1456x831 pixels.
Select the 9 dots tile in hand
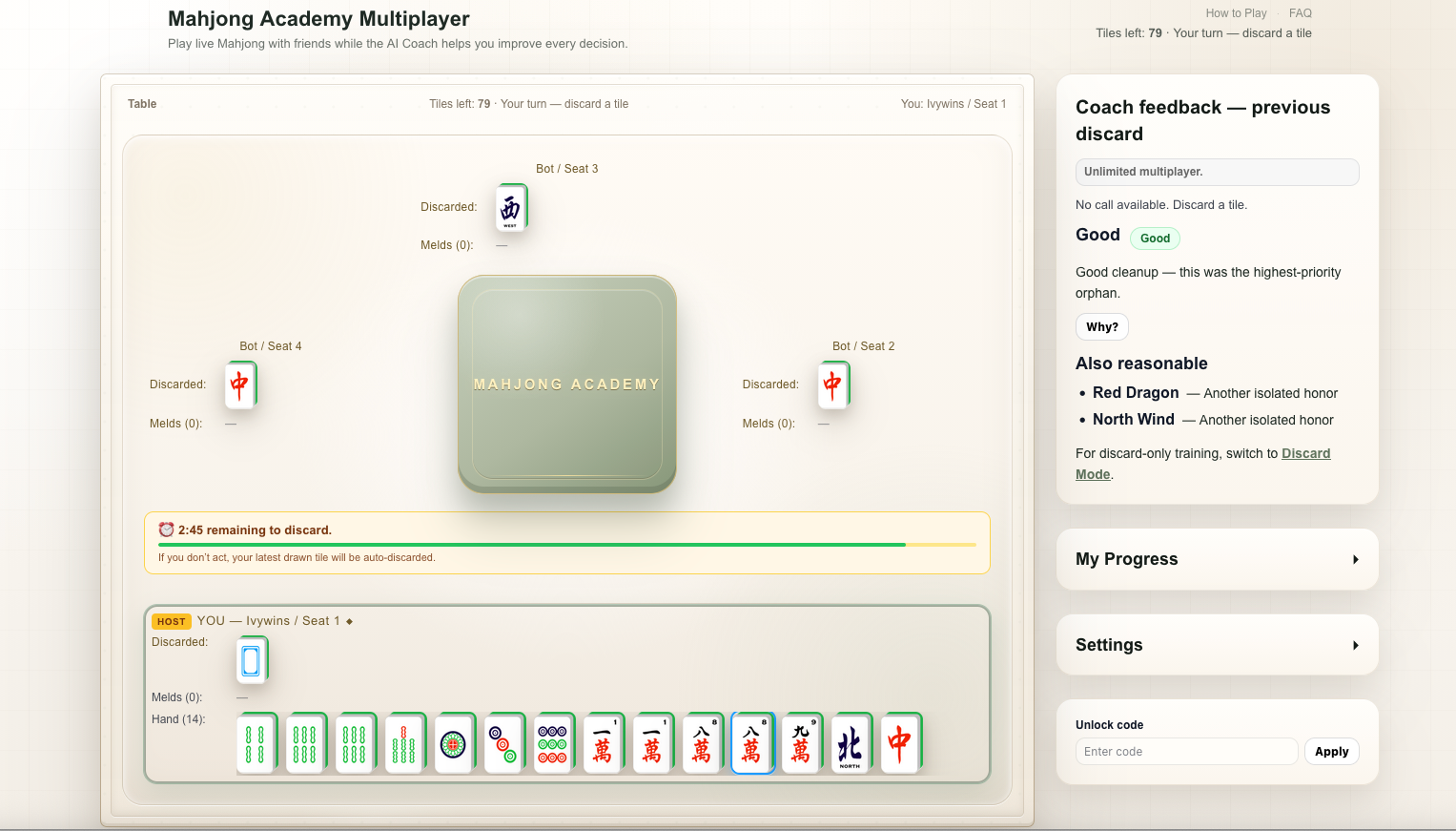click(x=553, y=743)
